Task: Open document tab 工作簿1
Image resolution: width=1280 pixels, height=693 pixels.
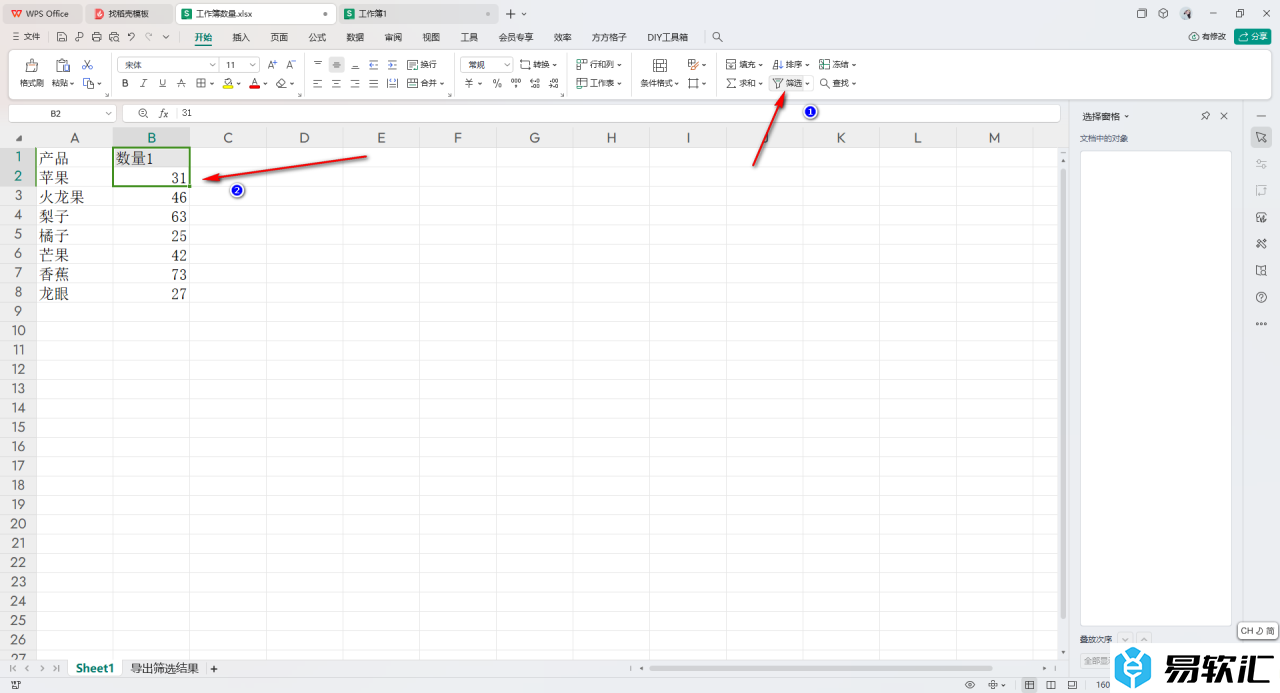Action: tap(417, 14)
